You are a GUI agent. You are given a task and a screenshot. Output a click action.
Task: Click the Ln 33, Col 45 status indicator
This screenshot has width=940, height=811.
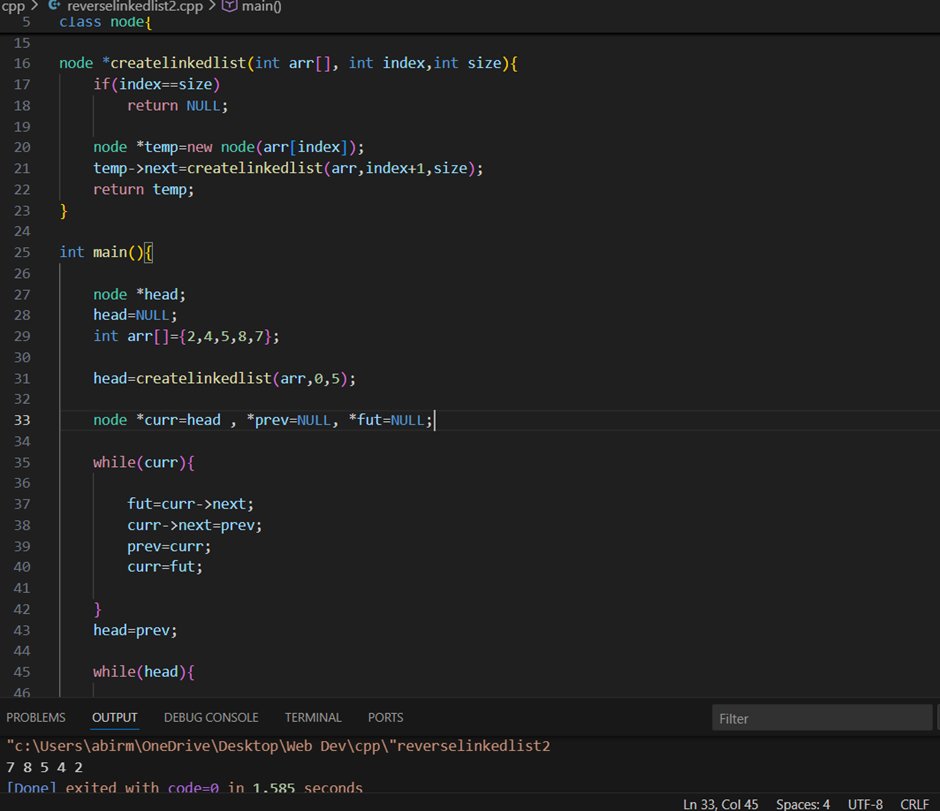point(723,804)
